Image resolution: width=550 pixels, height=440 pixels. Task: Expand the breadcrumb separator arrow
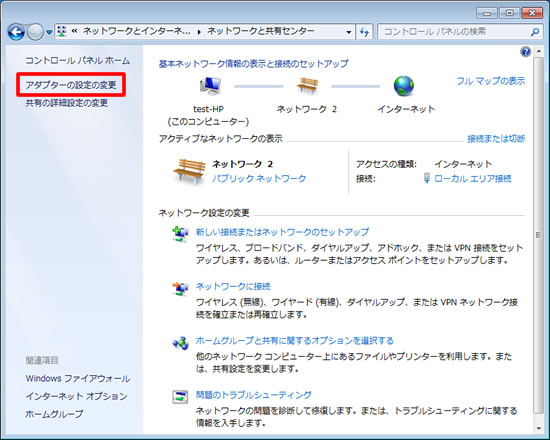pyautogui.click(x=199, y=32)
